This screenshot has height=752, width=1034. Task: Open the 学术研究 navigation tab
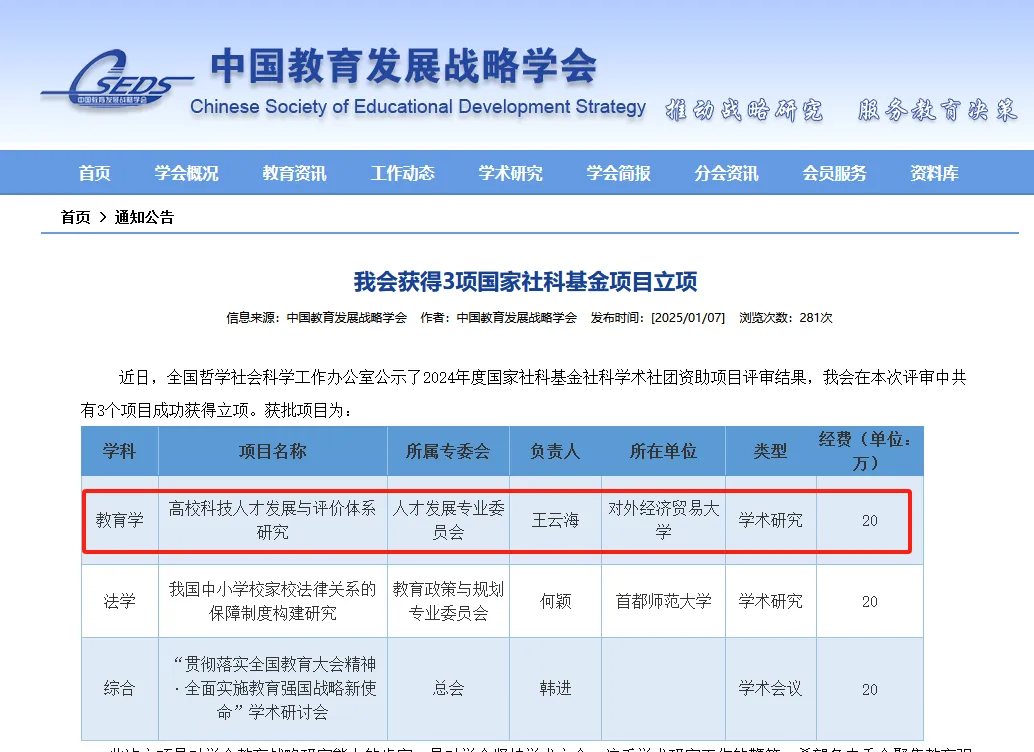click(510, 173)
